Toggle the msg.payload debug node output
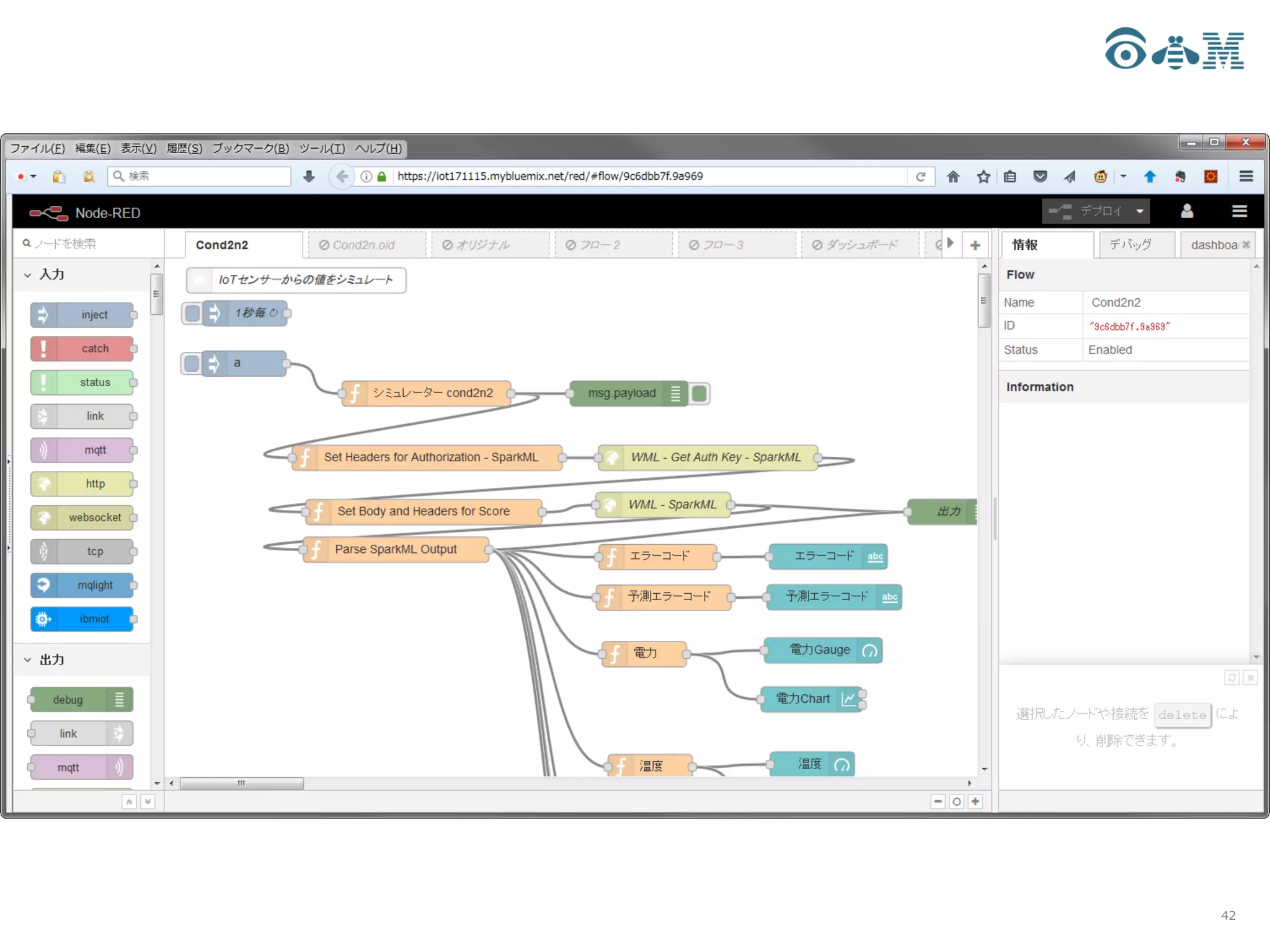The height and width of the screenshot is (952, 1270). tap(699, 394)
